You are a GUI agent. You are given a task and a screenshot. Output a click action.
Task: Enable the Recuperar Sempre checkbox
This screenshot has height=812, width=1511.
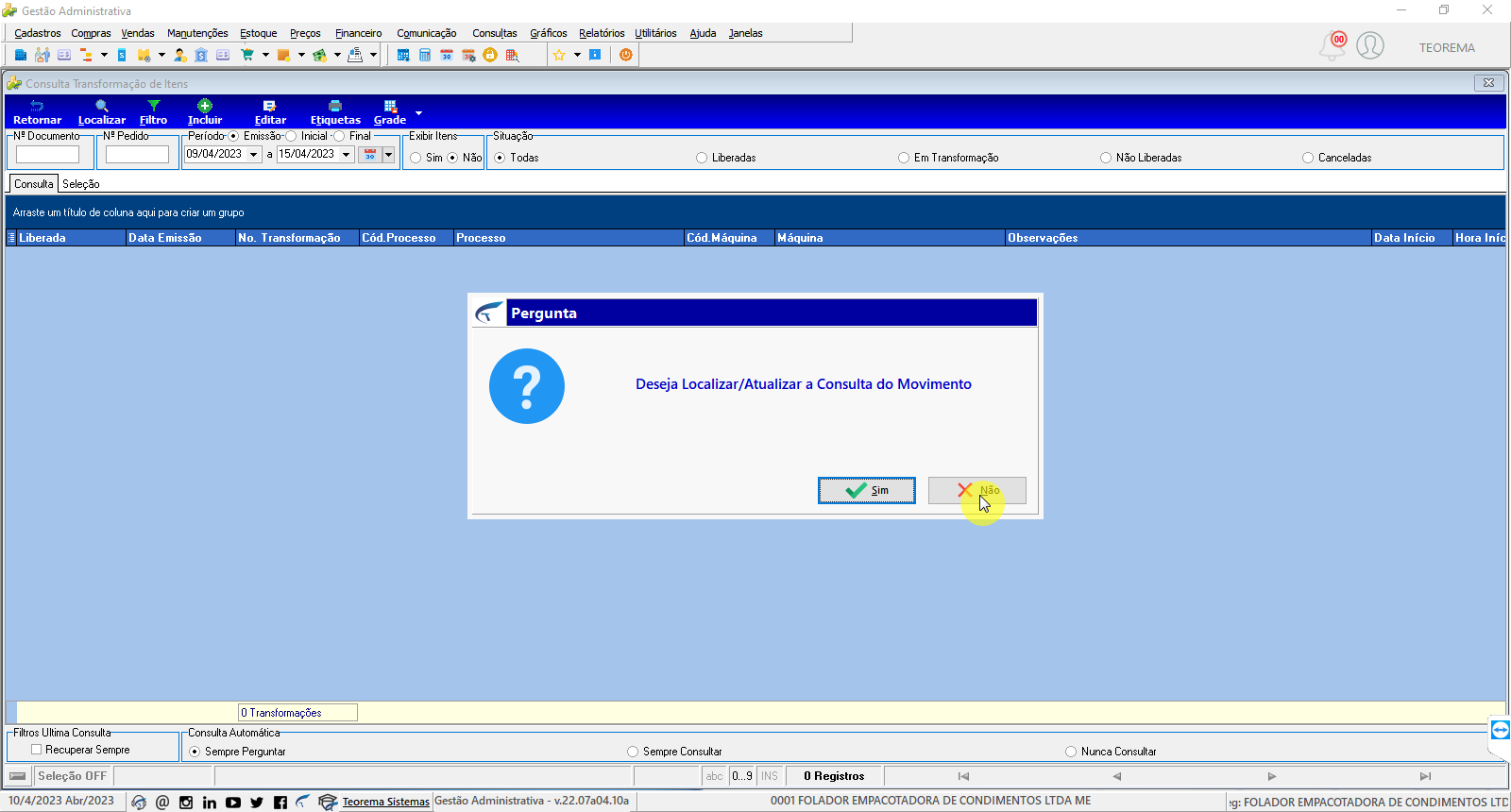click(x=36, y=750)
